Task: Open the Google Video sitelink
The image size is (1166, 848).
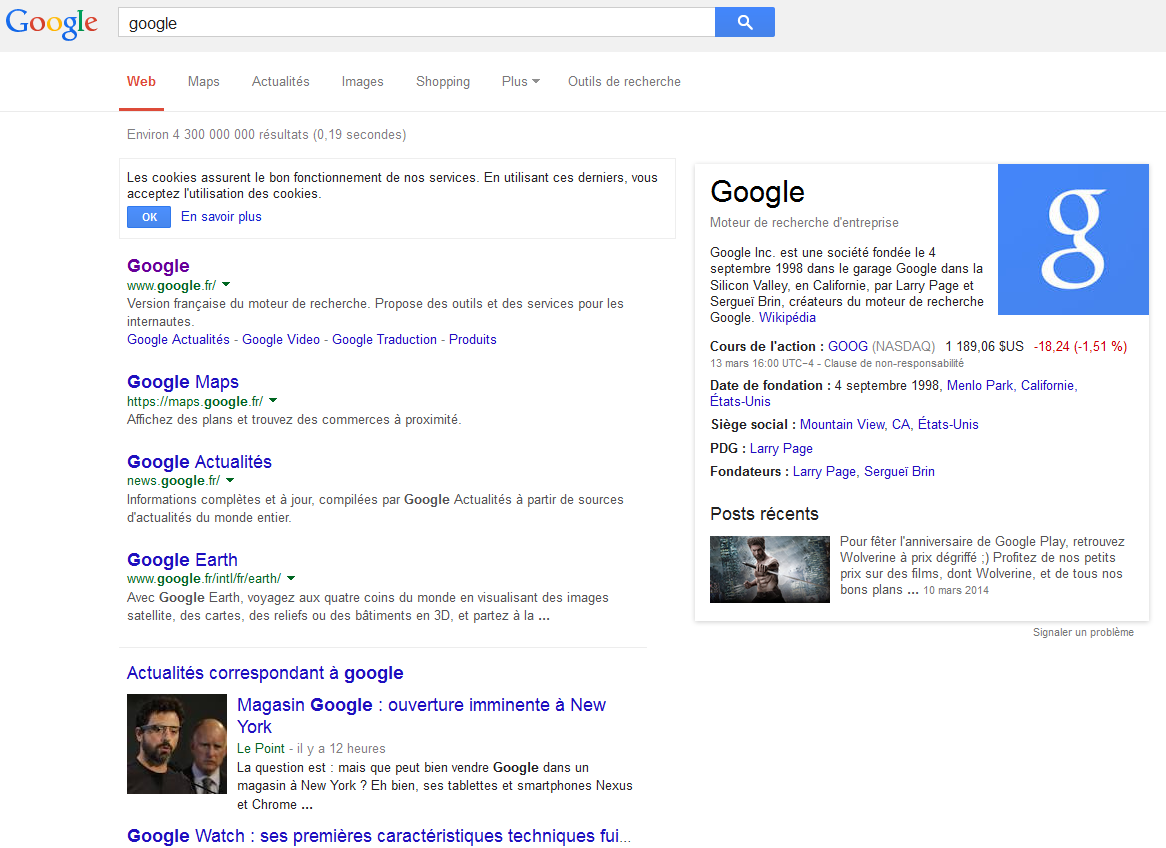Action: click(x=281, y=339)
